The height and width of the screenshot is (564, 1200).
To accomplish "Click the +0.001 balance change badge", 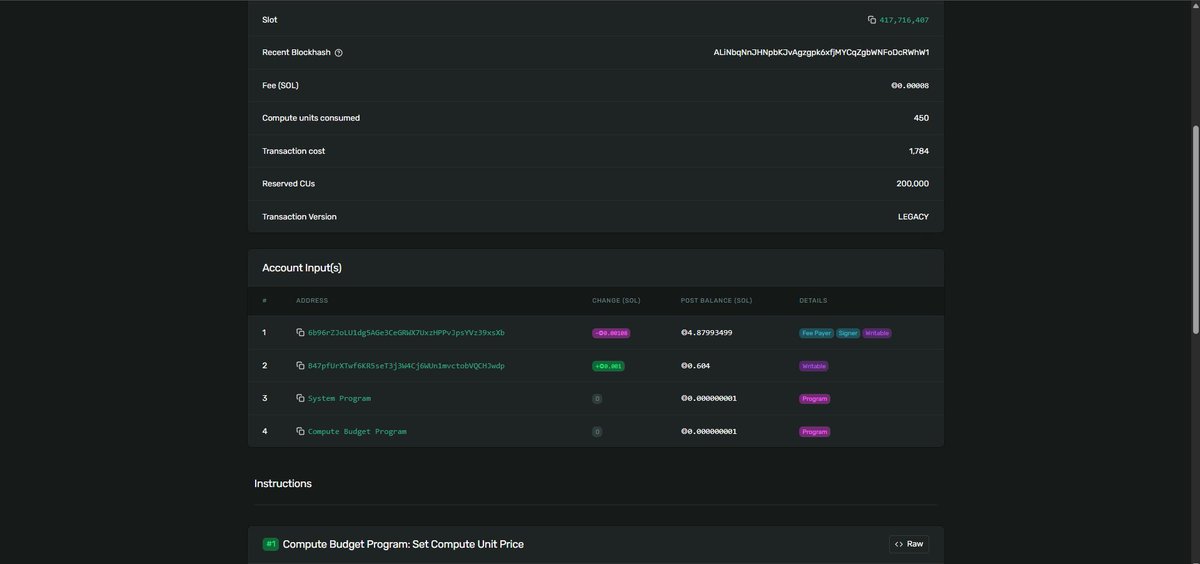I will pyautogui.click(x=608, y=366).
